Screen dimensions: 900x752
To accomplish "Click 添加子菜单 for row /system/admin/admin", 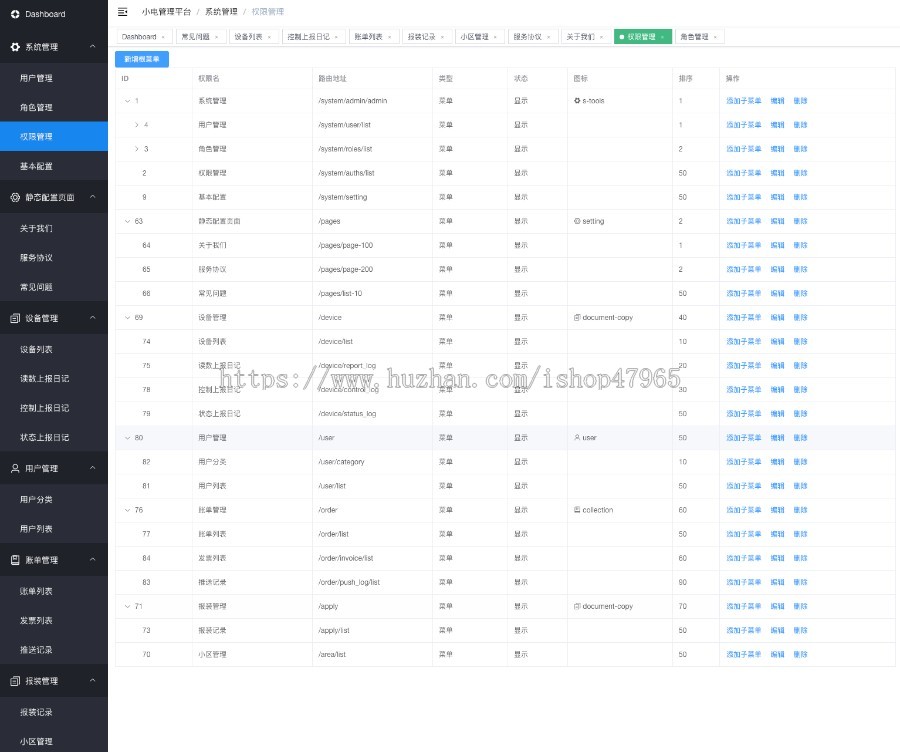I will pyautogui.click(x=743, y=100).
